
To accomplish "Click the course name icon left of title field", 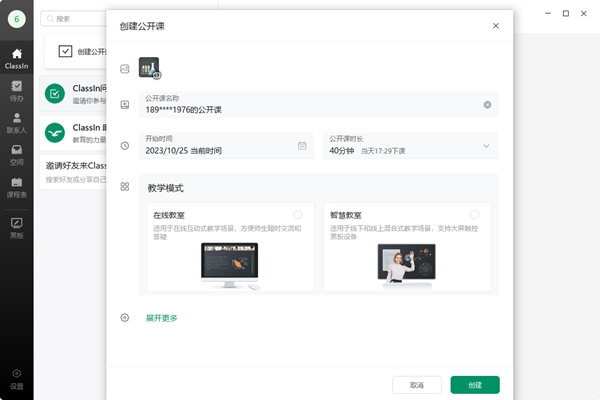I will pos(125,104).
